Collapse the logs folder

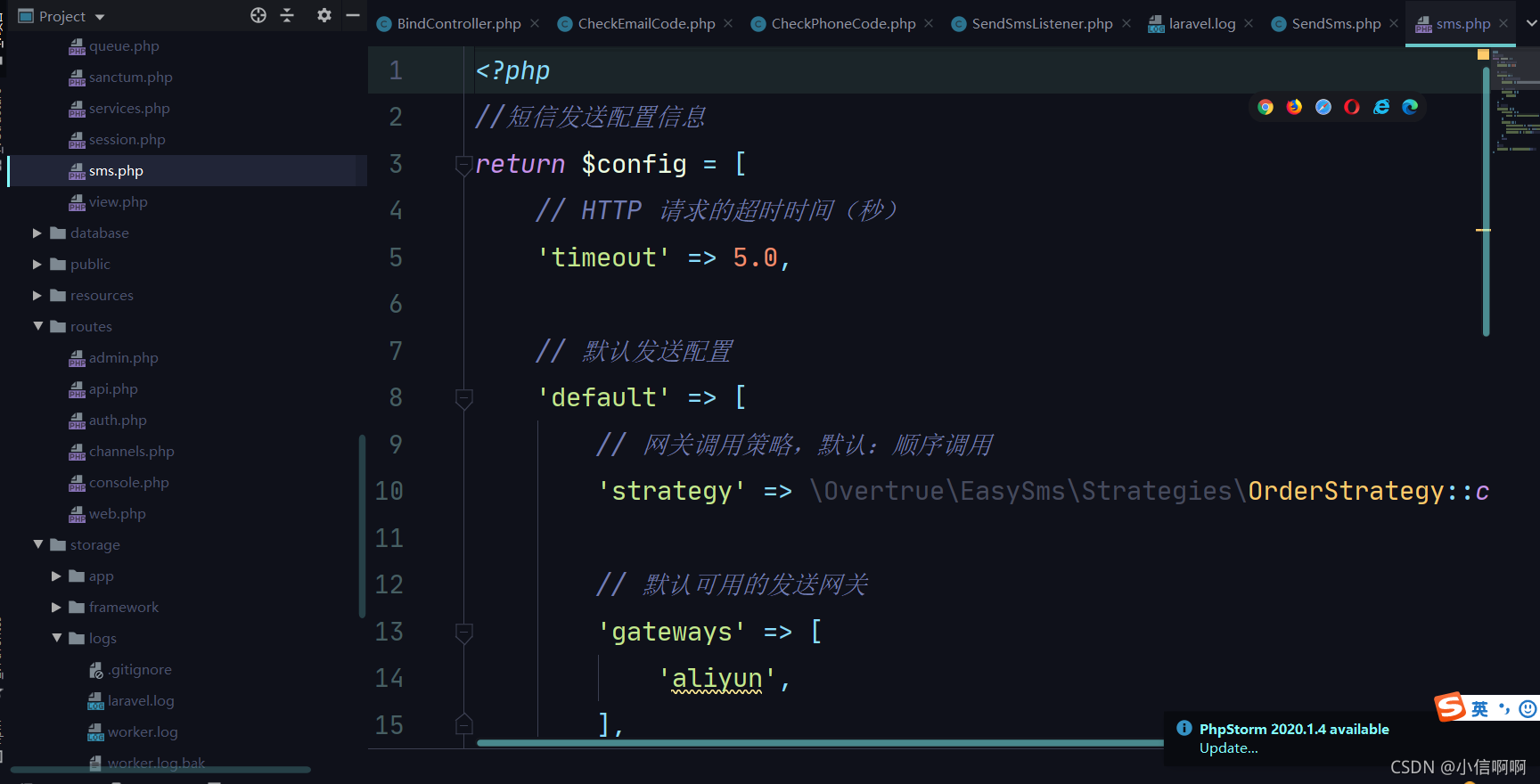point(56,638)
